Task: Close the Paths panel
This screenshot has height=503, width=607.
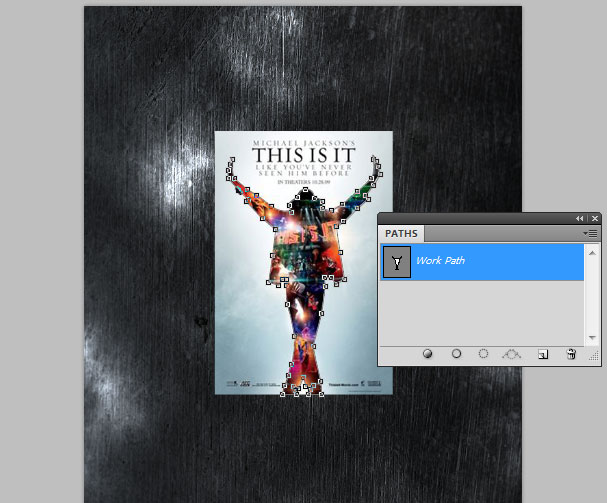Action: pyautogui.click(x=595, y=219)
